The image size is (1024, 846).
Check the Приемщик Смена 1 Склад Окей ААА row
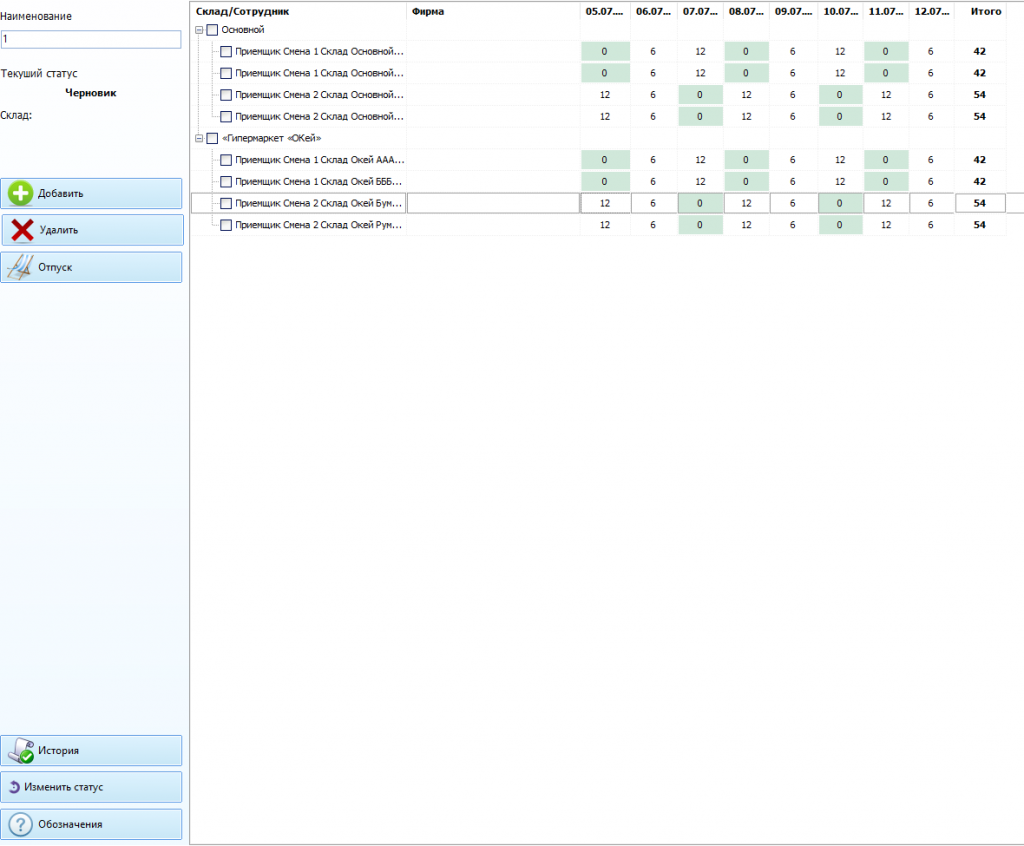[226, 159]
